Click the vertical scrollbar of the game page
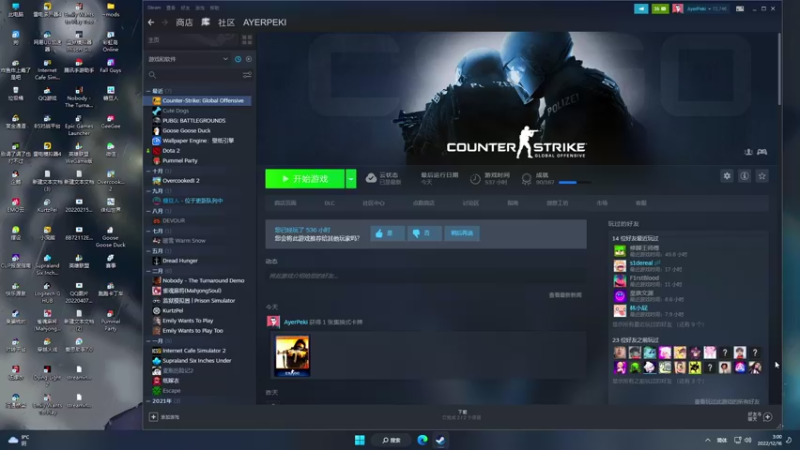The width and height of the screenshot is (800, 450). [779, 69]
